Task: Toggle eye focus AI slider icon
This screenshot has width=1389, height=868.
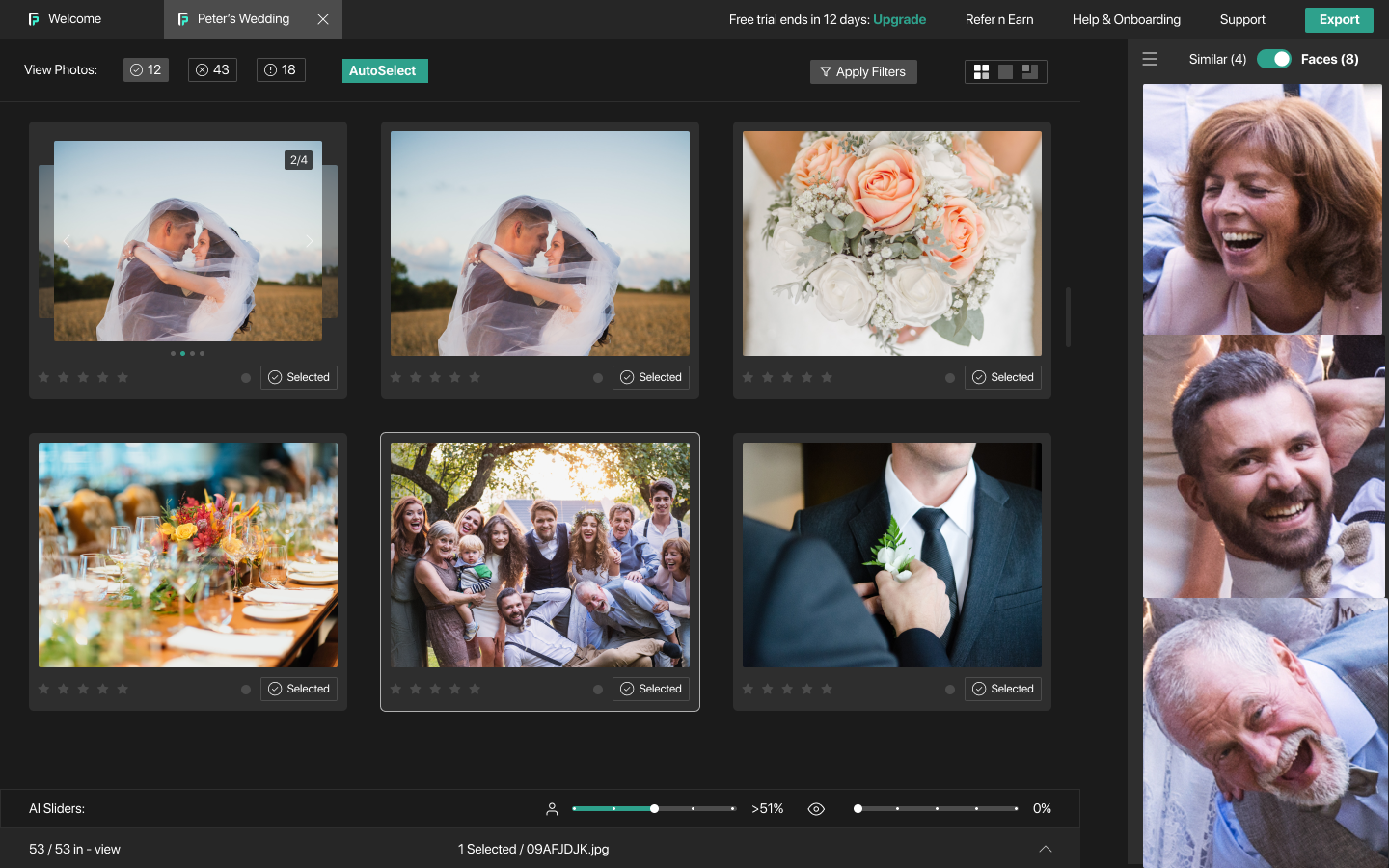Action: [x=816, y=809]
